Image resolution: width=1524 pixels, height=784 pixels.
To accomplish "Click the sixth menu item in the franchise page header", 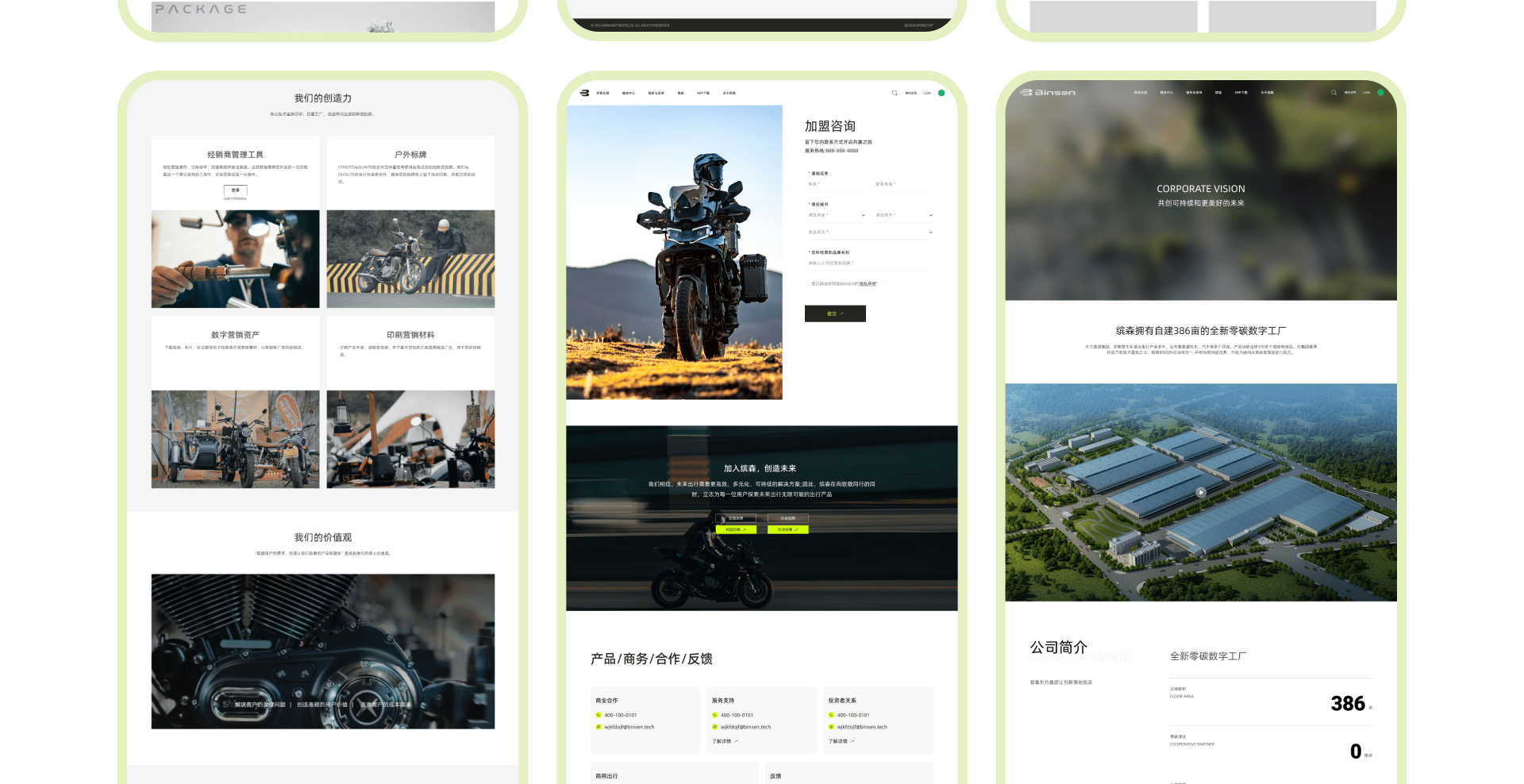I will [x=729, y=93].
